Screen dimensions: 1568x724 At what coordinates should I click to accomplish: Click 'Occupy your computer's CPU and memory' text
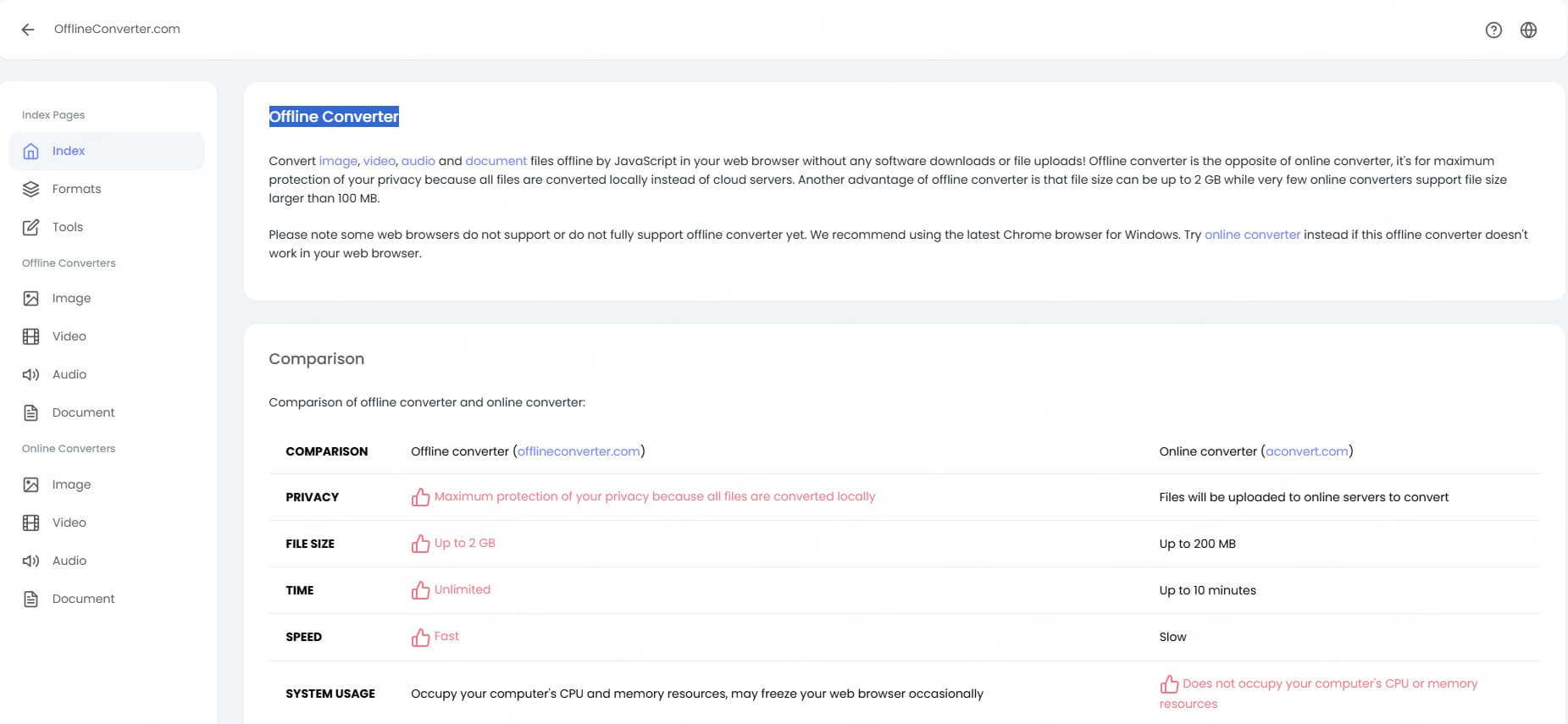point(697,694)
